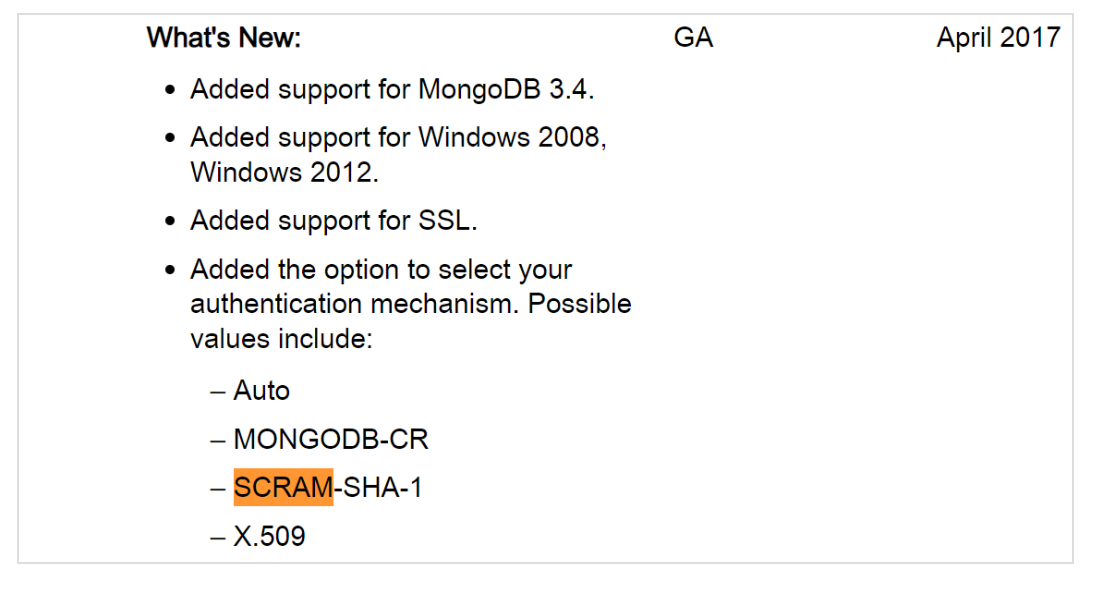Click the dash before "X.509"
Viewport: 1105px width, 591px height.
pyautogui.click(x=218, y=537)
